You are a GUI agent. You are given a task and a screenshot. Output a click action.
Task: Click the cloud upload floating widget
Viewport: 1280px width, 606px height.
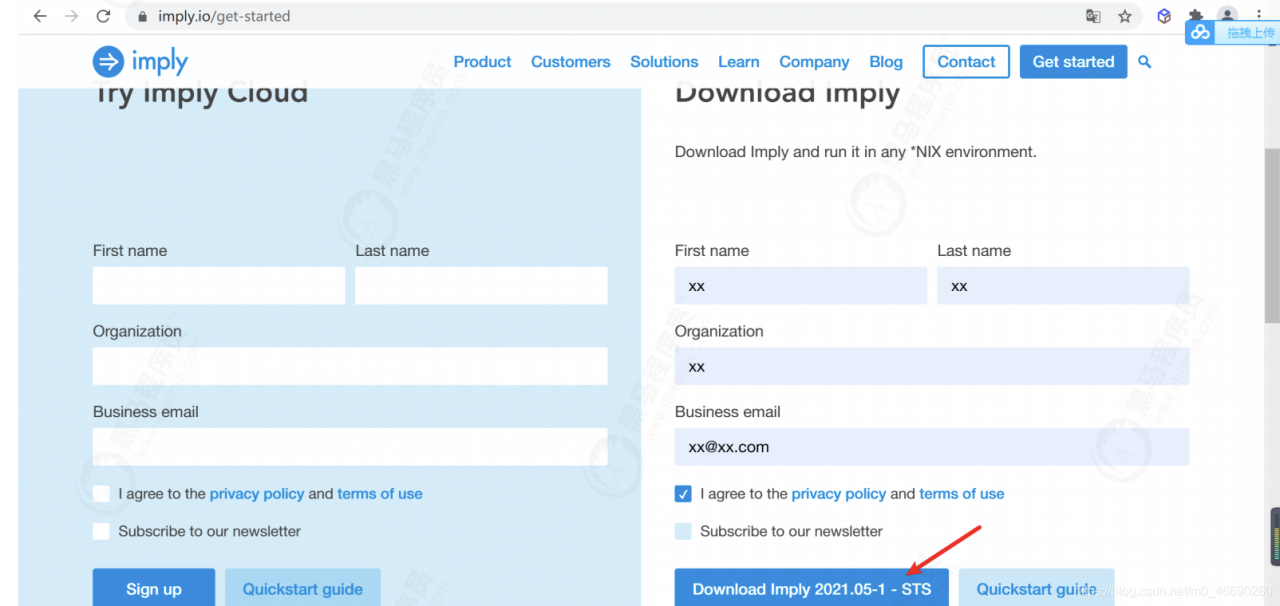point(1232,33)
